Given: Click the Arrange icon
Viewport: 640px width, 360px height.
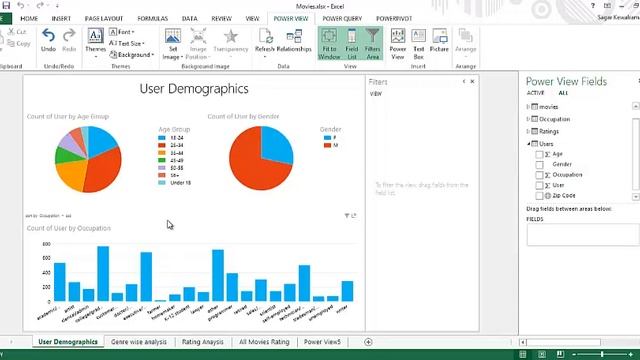Looking at the screenshot, I should click(465, 36).
